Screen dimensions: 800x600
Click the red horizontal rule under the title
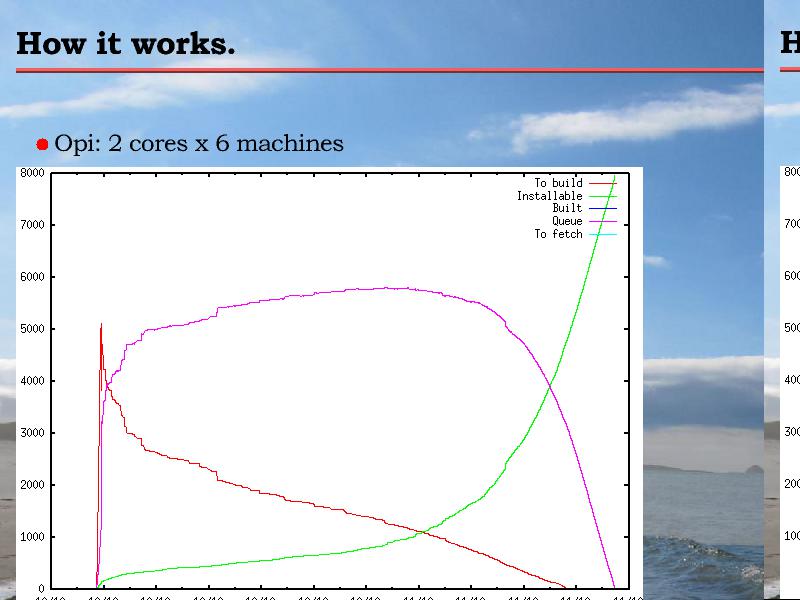click(x=388, y=70)
